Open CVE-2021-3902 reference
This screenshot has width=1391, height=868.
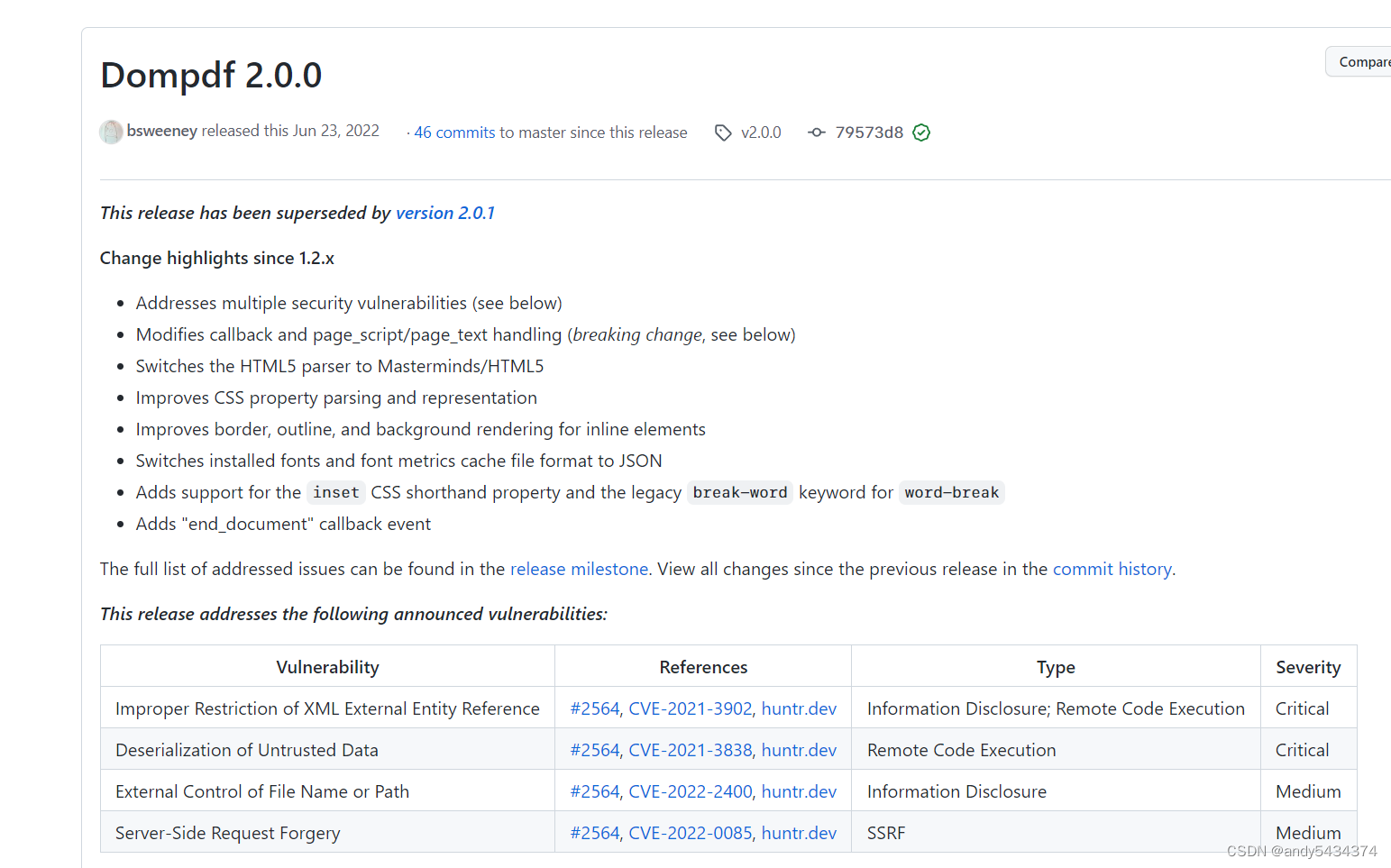(691, 708)
